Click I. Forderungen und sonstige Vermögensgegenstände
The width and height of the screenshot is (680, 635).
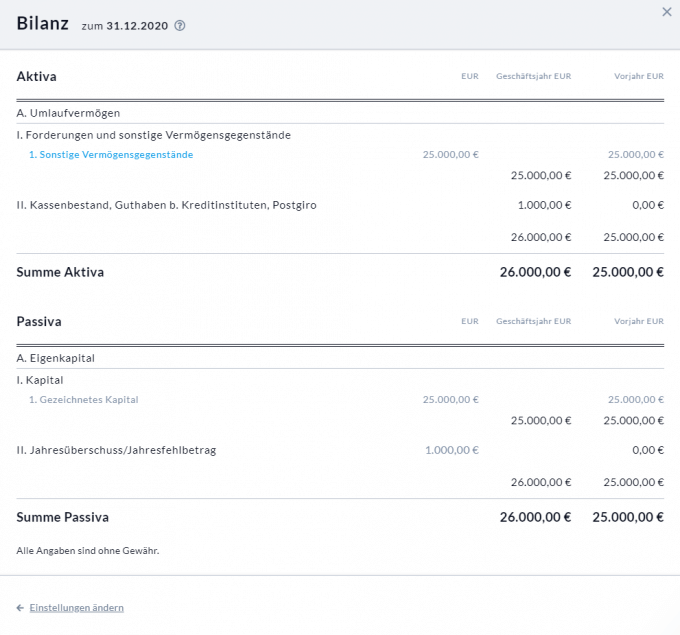coord(153,135)
